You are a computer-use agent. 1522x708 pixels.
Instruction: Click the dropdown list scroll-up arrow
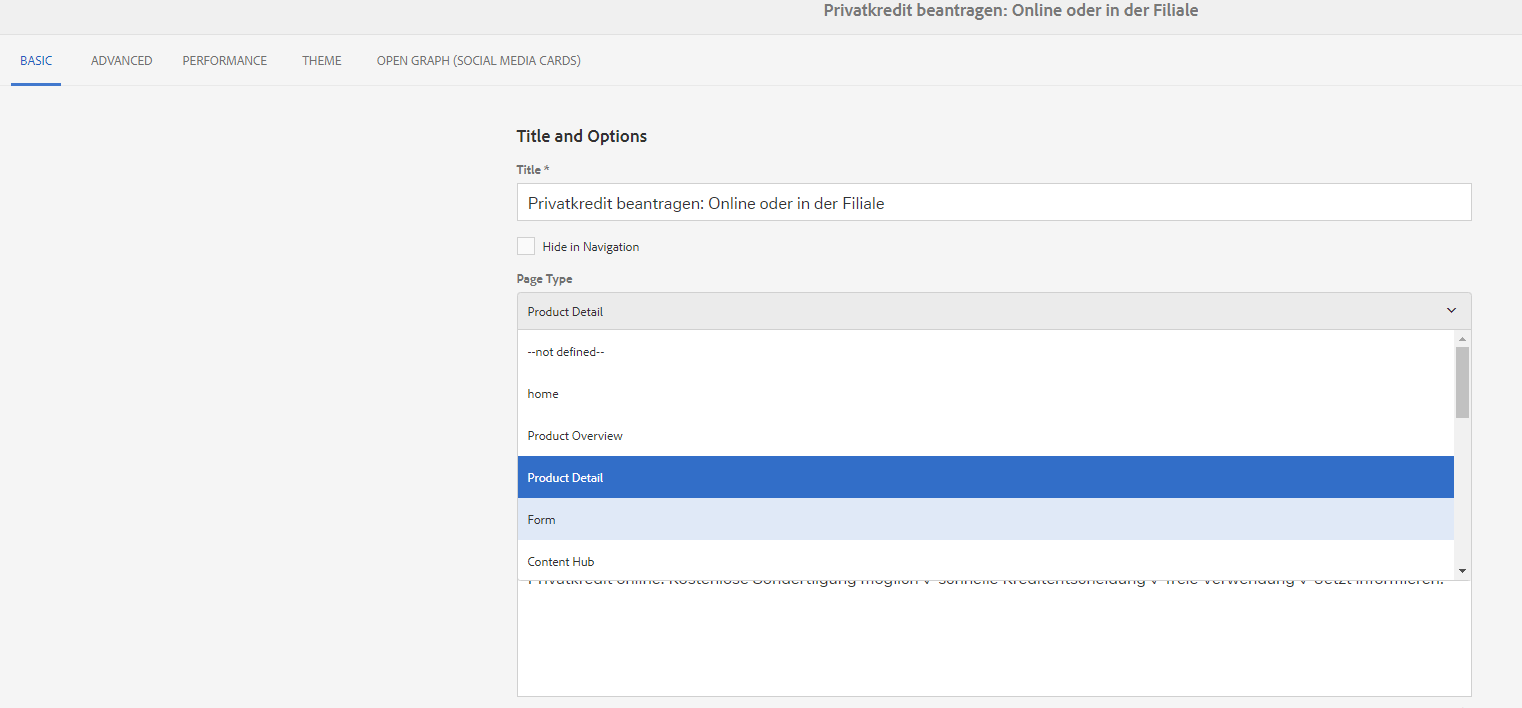pyautogui.click(x=1462, y=340)
